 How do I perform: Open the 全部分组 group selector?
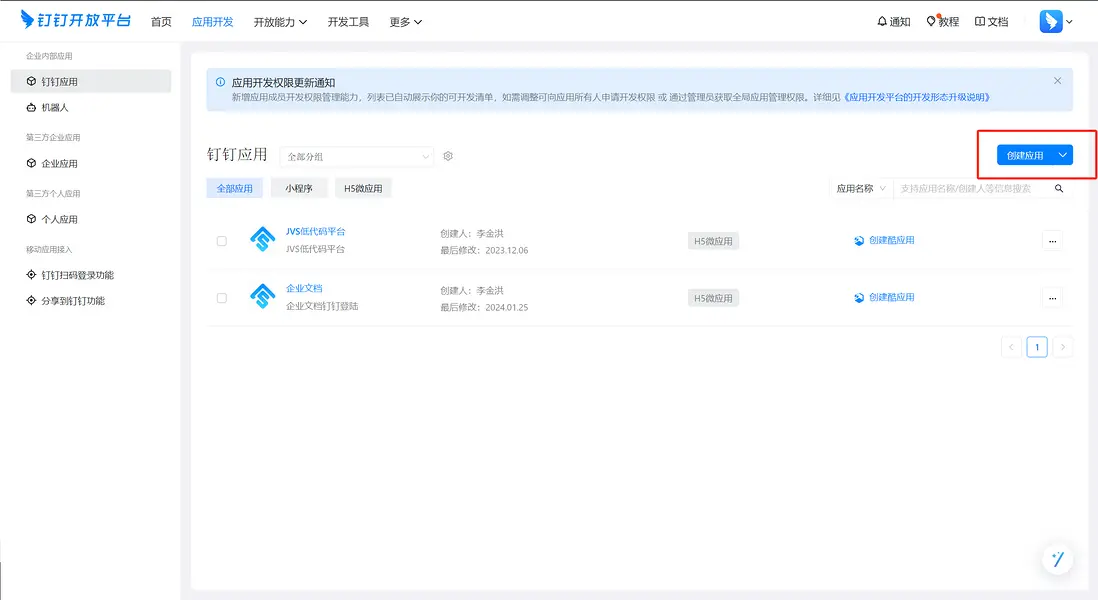pyautogui.click(x=357, y=156)
